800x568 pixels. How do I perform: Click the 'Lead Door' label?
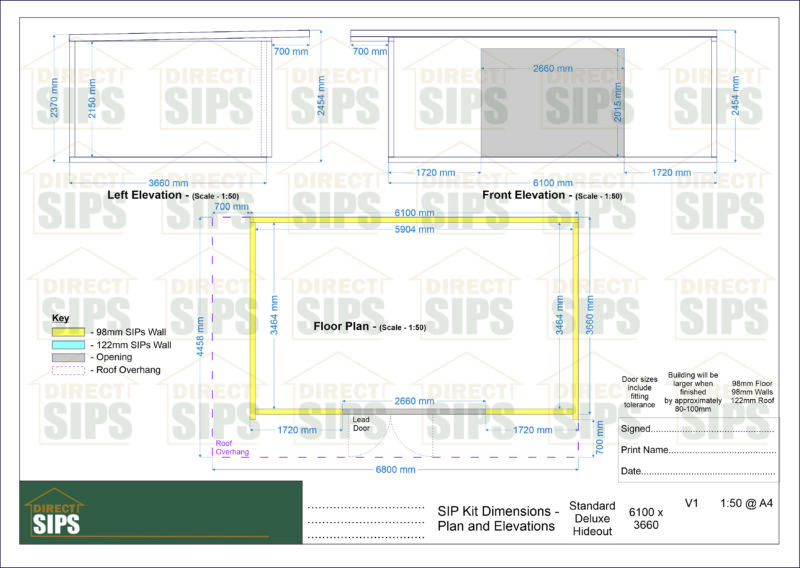(x=361, y=424)
